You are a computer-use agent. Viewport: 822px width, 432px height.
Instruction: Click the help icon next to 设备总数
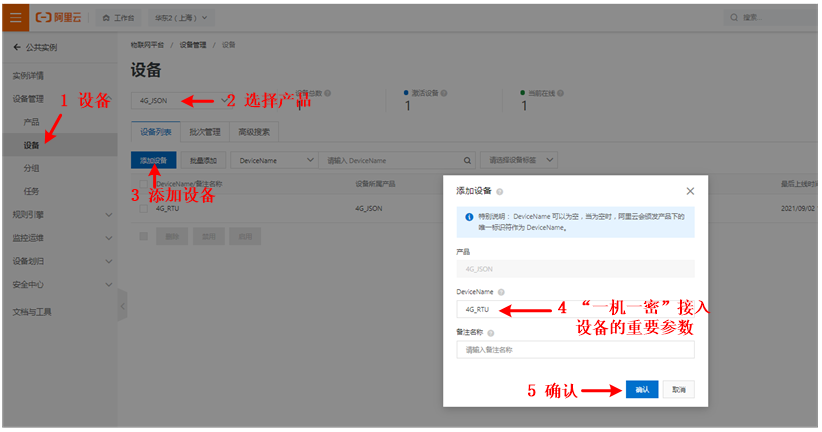tap(328, 93)
